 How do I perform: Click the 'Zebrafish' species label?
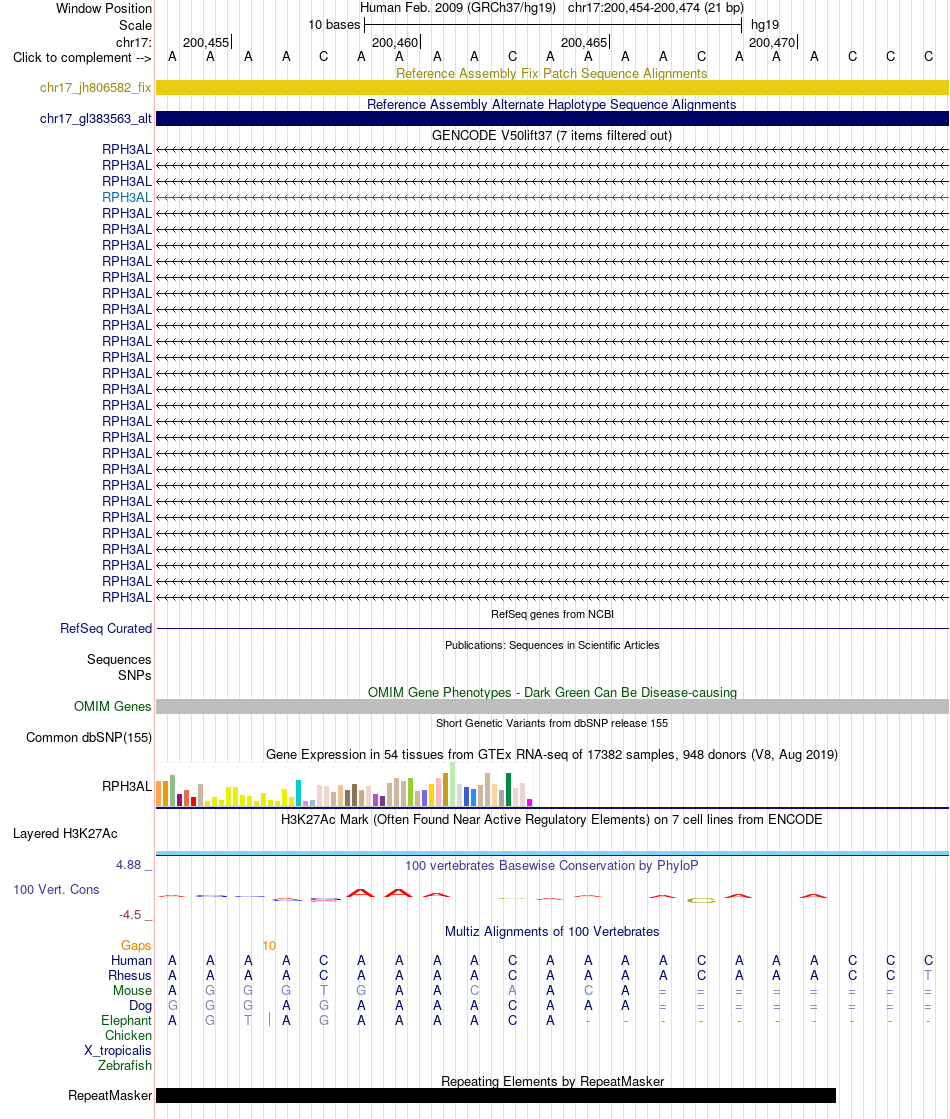click(125, 1065)
